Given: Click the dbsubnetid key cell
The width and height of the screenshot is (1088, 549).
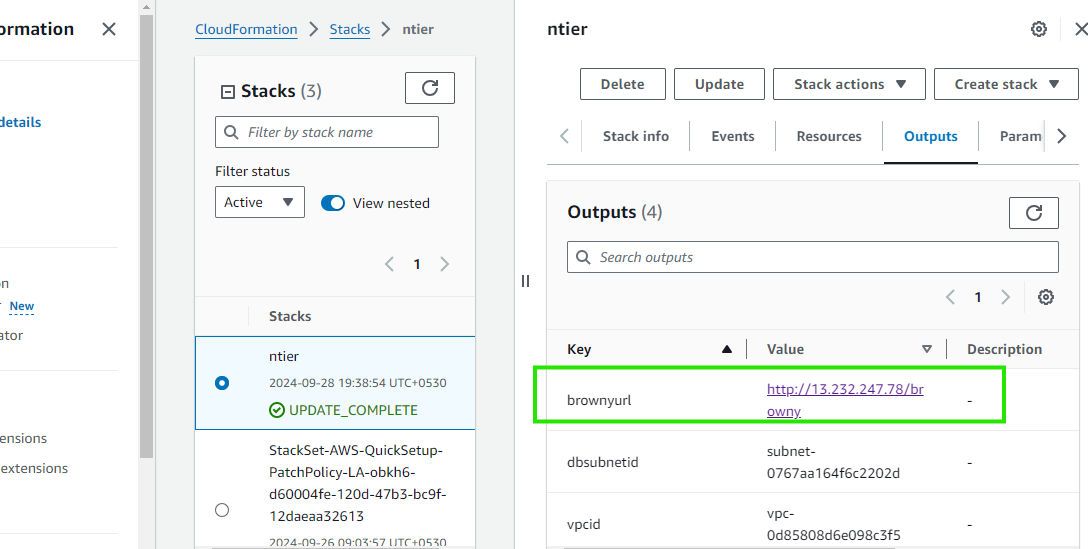Looking at the screenshot, I should pos(602,462).
